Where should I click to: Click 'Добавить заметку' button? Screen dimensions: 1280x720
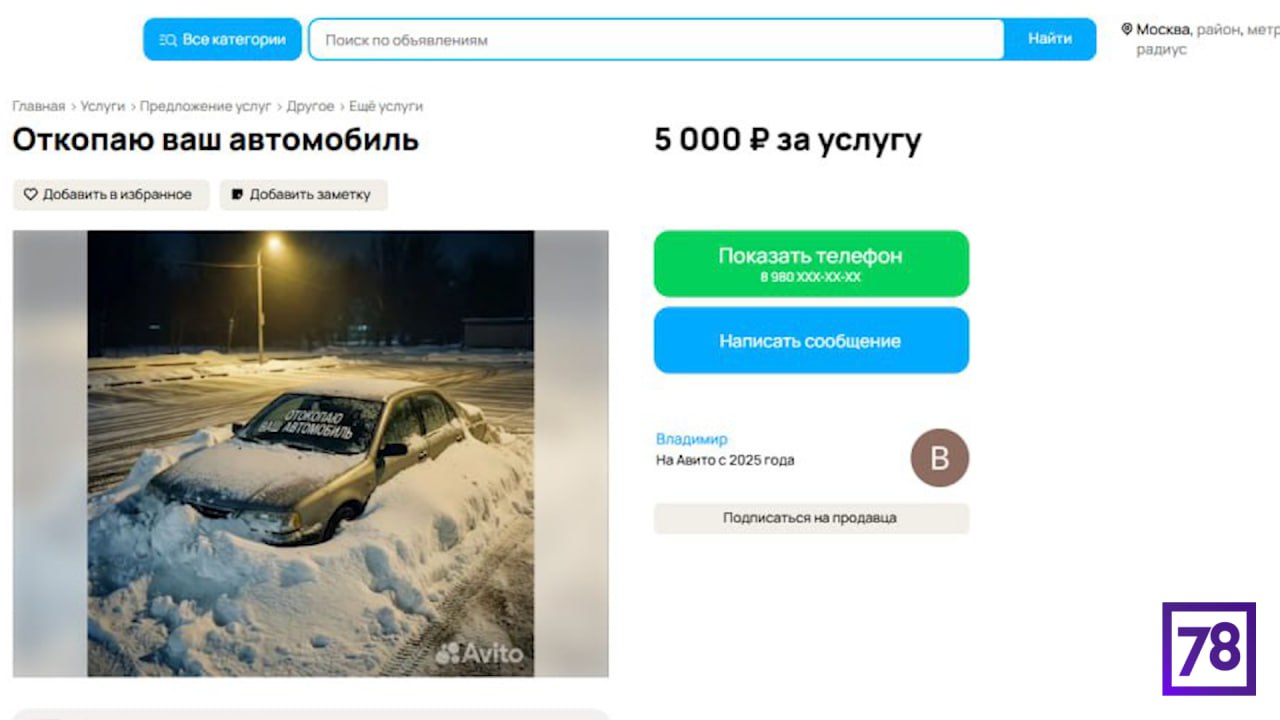(304, 195)
